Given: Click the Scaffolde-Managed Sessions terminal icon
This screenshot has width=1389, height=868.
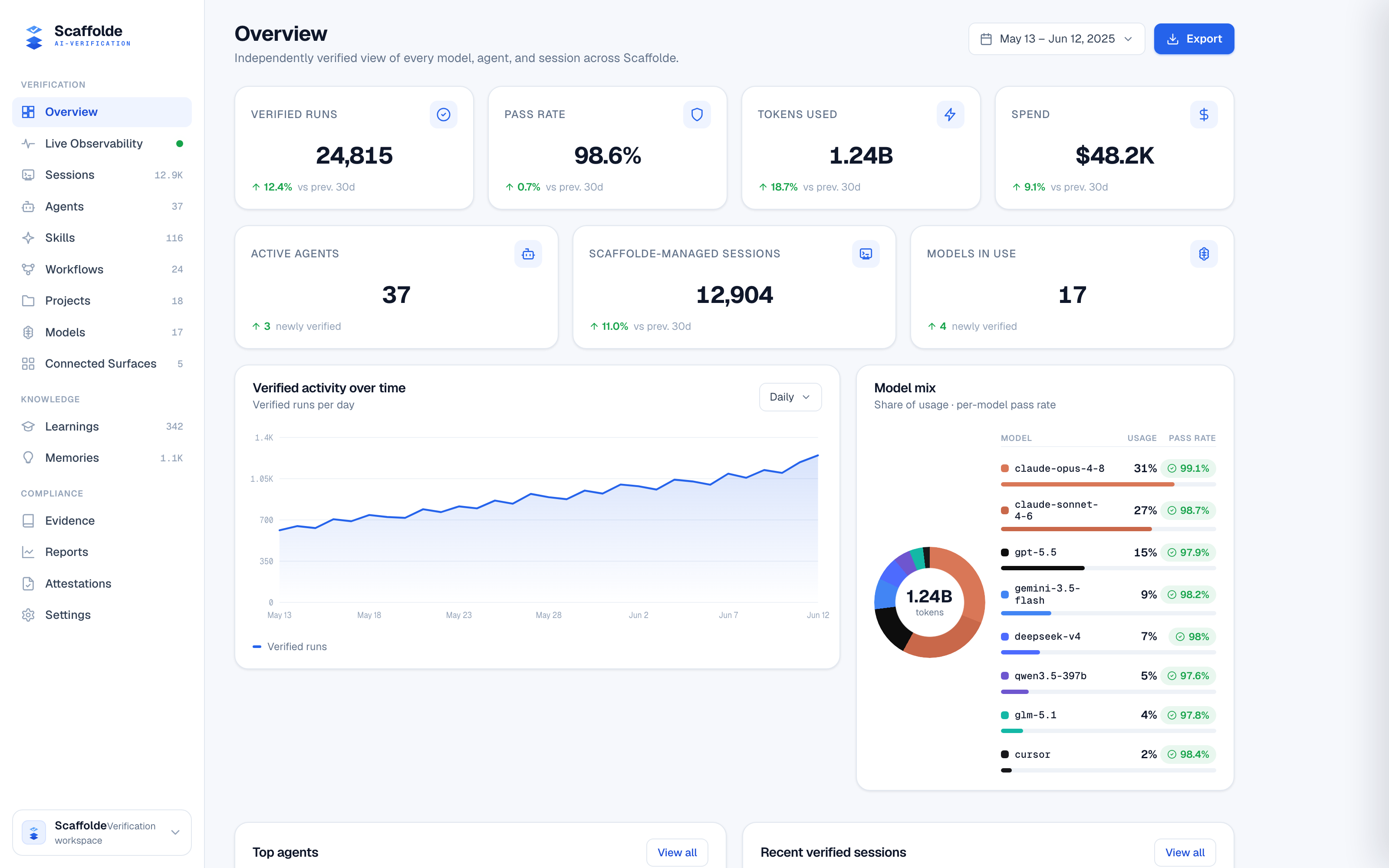Looking at the screenshot, I should 866,254.
